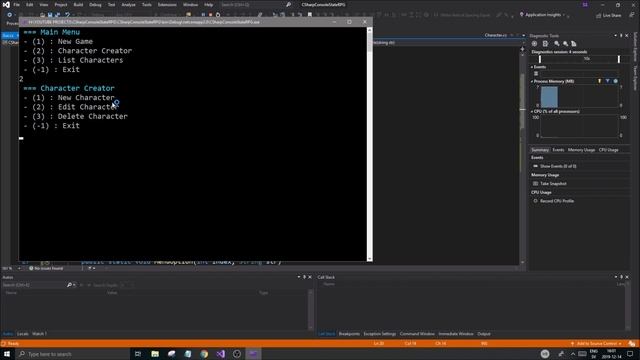Switch to the Exception Settings tab
This screenshot has width=640, height=360.
tap(380, 334)
